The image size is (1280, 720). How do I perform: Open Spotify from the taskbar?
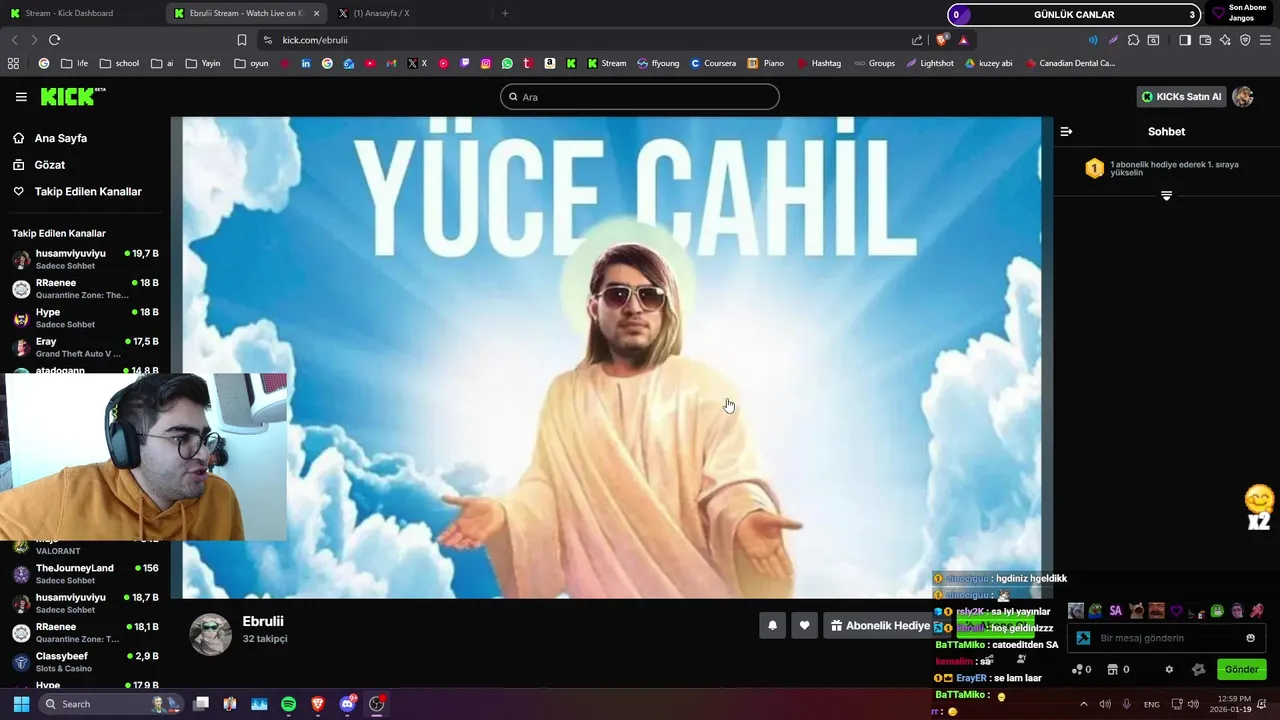289,704
